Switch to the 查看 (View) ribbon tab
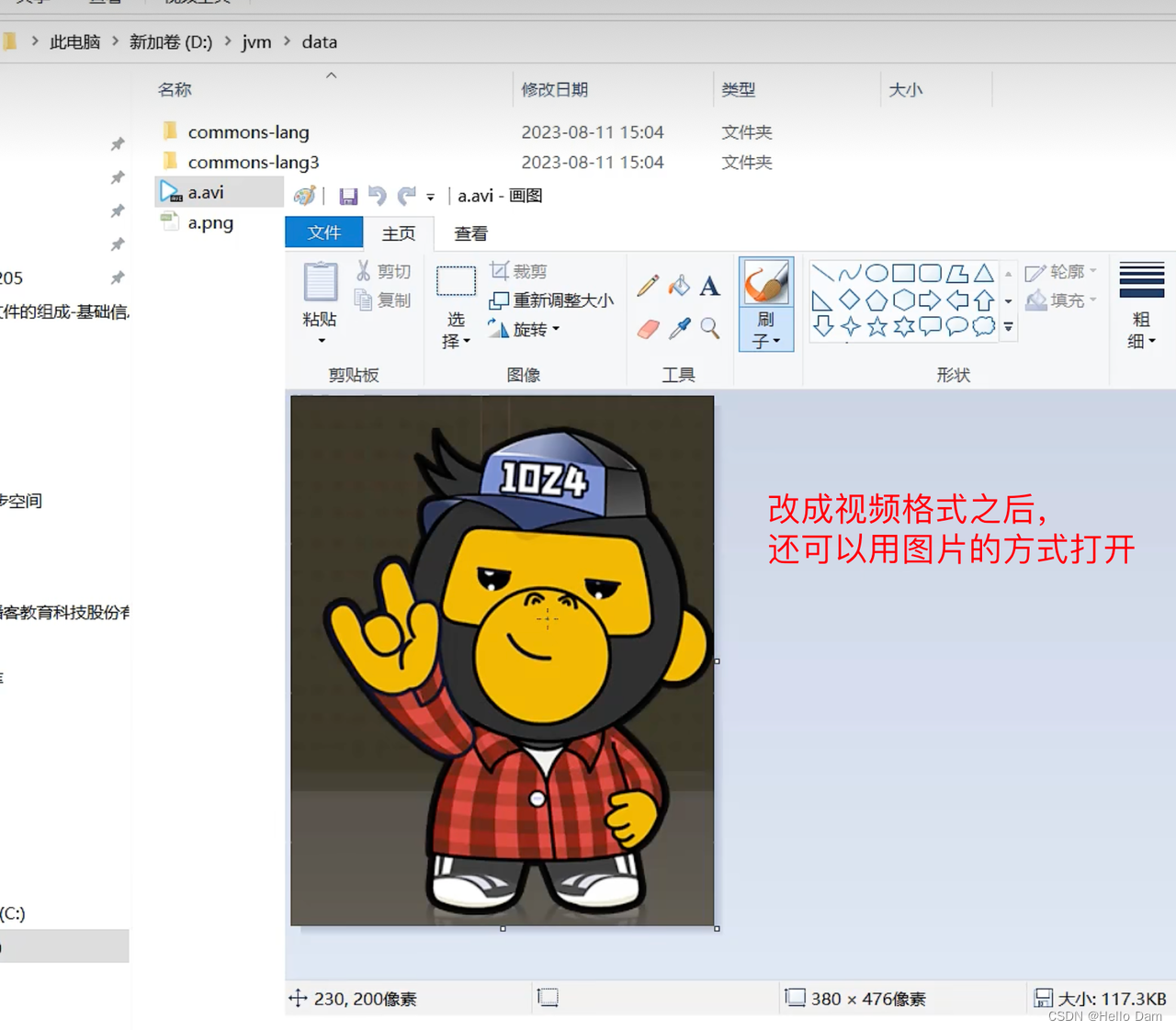 pyautogui.click(x=471, y=233)
